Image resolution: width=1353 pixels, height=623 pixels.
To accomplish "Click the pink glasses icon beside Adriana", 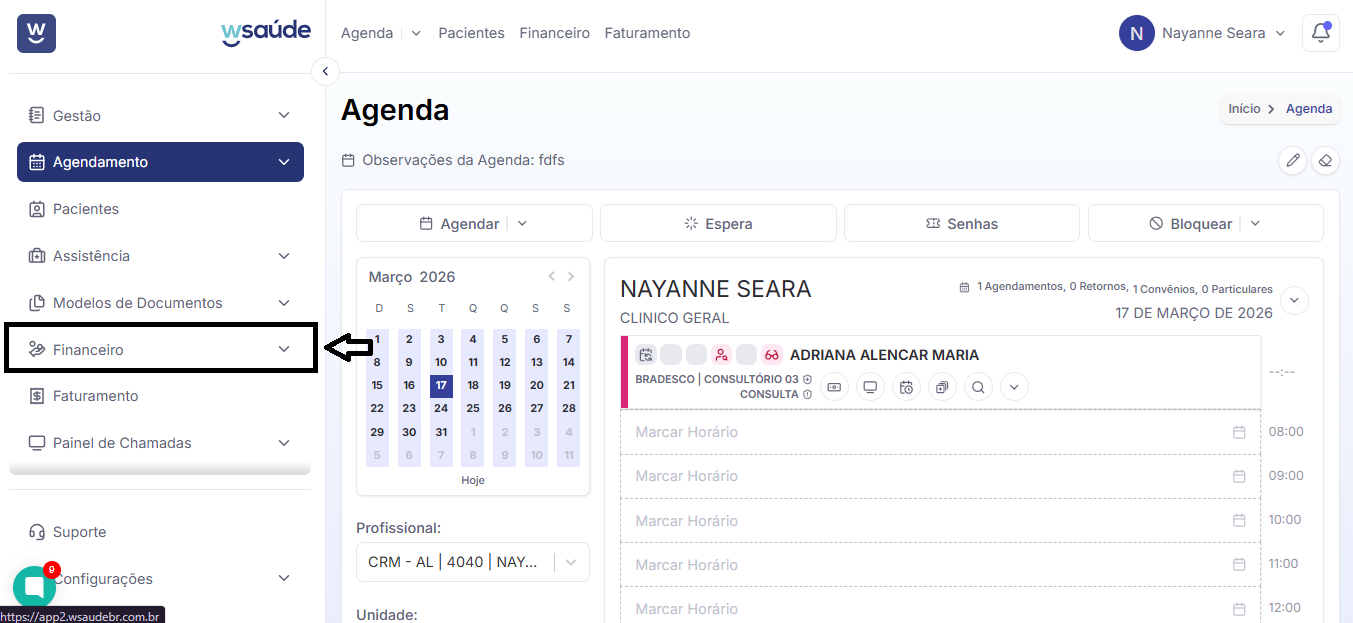I will coord(771,355).
